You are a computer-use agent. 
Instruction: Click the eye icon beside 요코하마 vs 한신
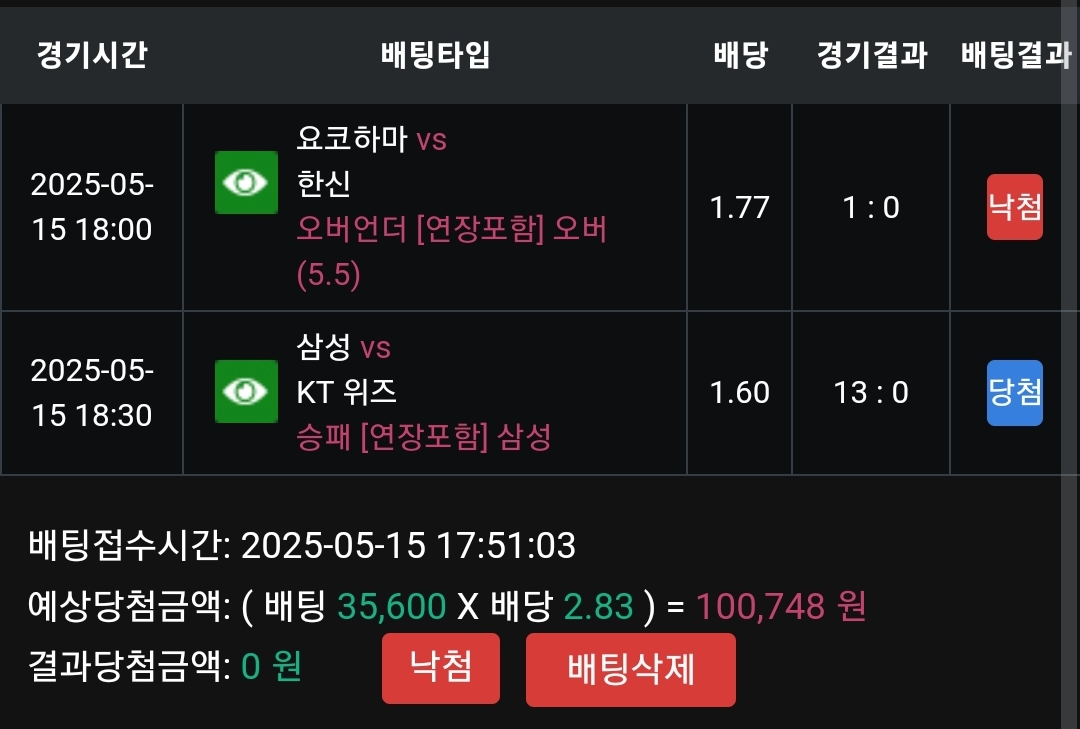246,182
